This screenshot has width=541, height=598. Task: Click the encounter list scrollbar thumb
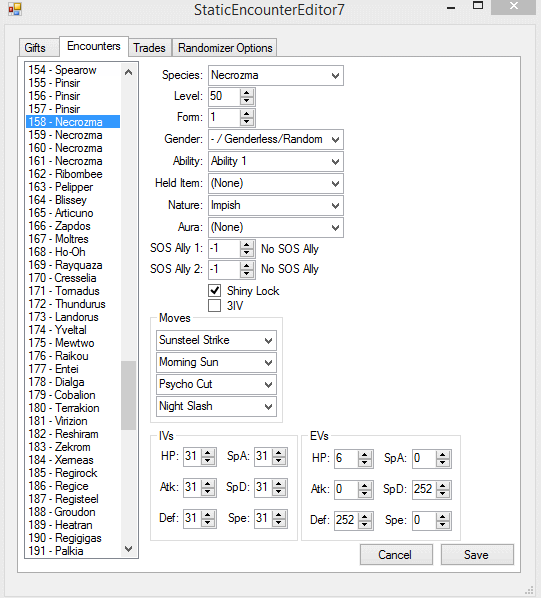pyautogui.click(x=128, y=395)
